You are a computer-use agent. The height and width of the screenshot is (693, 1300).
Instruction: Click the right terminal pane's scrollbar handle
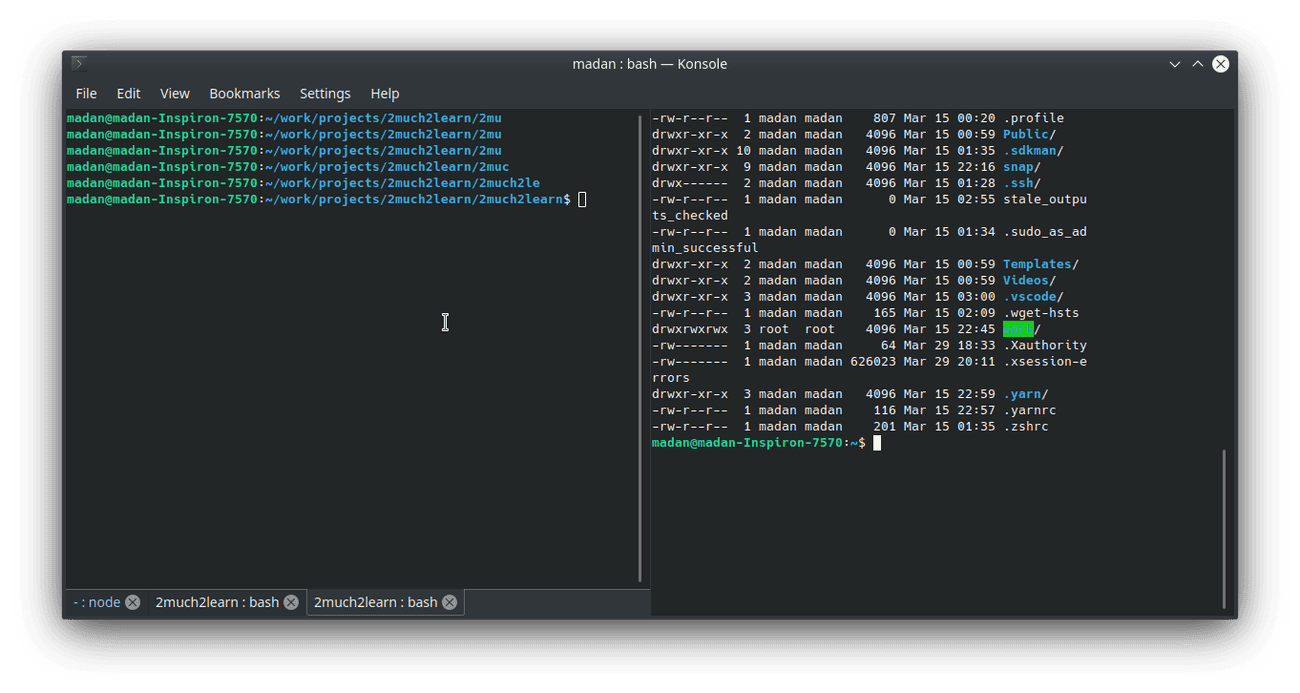point(1224,528)
